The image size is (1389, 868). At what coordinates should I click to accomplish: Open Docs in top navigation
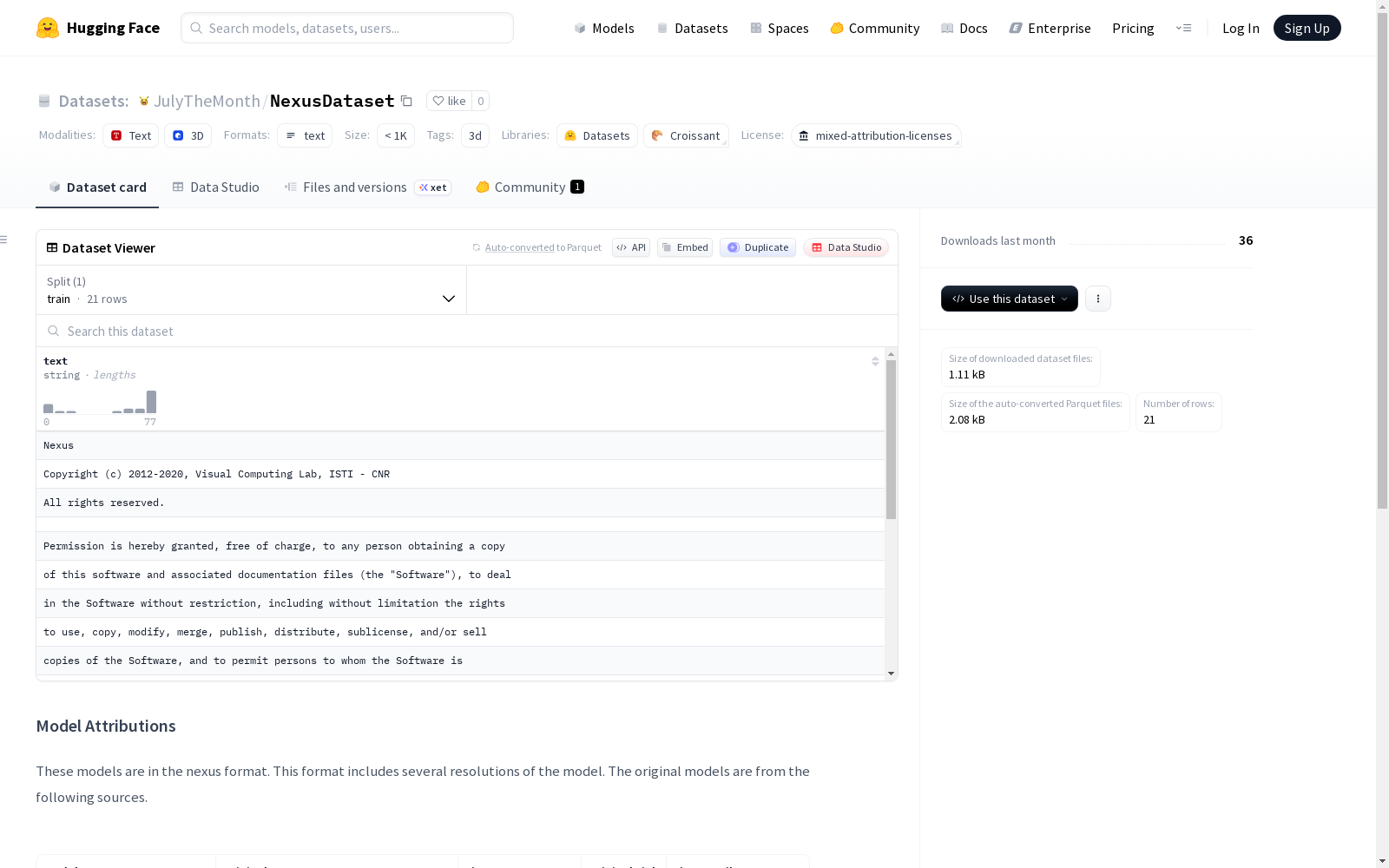pyautogui.click(x=964, y=28)
